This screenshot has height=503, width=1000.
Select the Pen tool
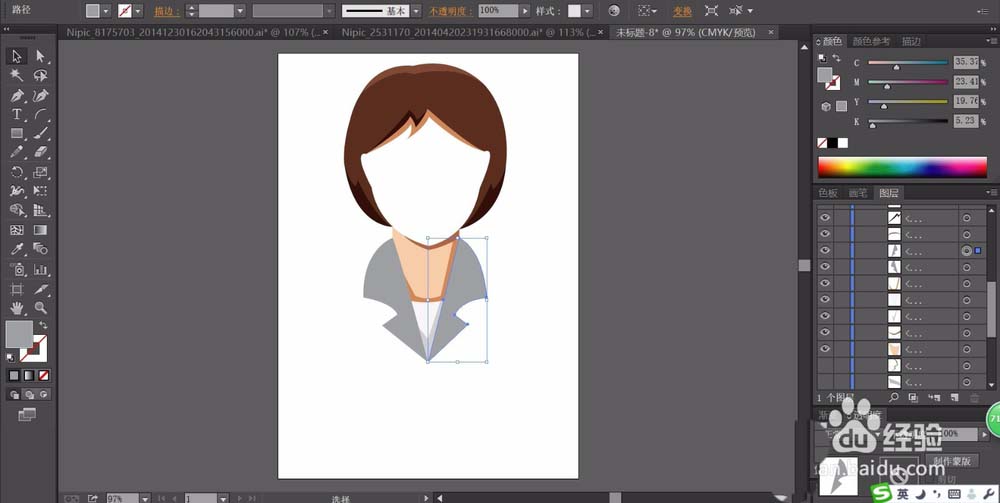pyautogui.click(x=17, y=95)
